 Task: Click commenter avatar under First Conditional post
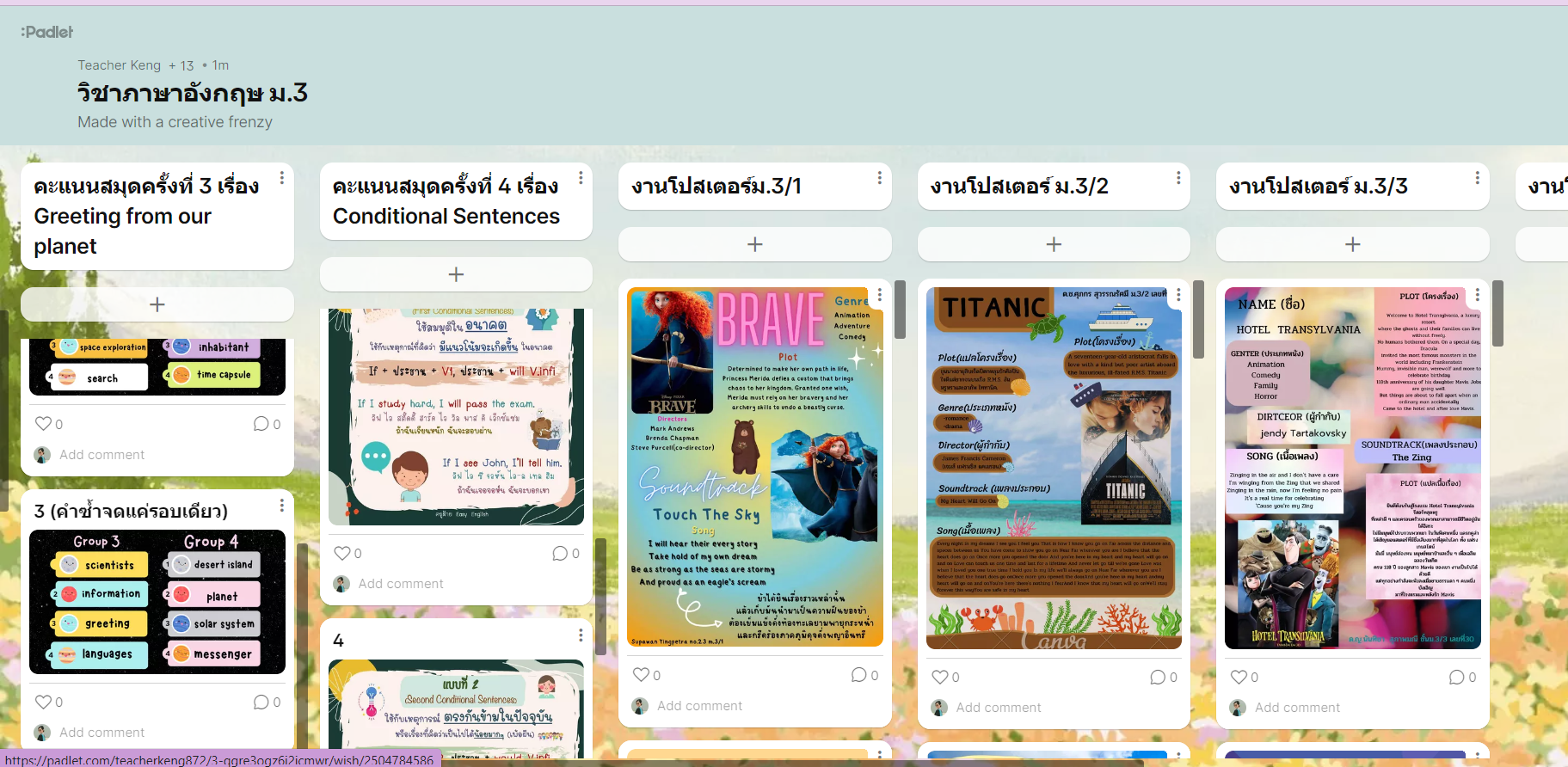pyautogui.click(x=341, y=584)
